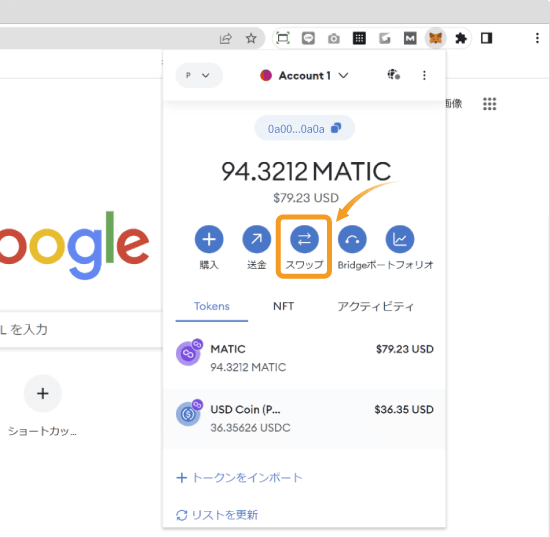Click the gray refresh-square extension icon
Image resolution: width=550 pixels, height=538 pixels.
384,38
